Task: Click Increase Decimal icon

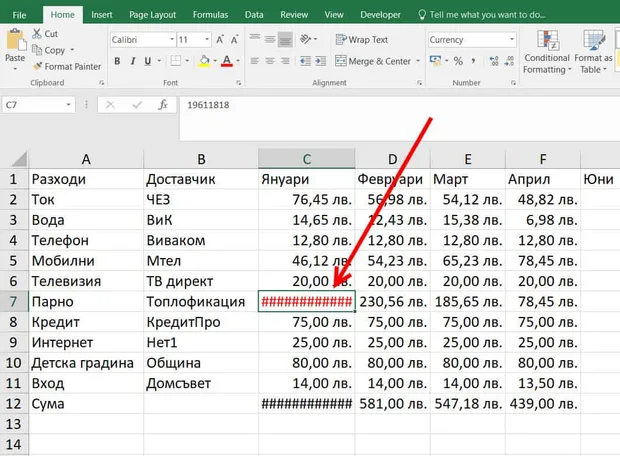Action: point(494,61)
